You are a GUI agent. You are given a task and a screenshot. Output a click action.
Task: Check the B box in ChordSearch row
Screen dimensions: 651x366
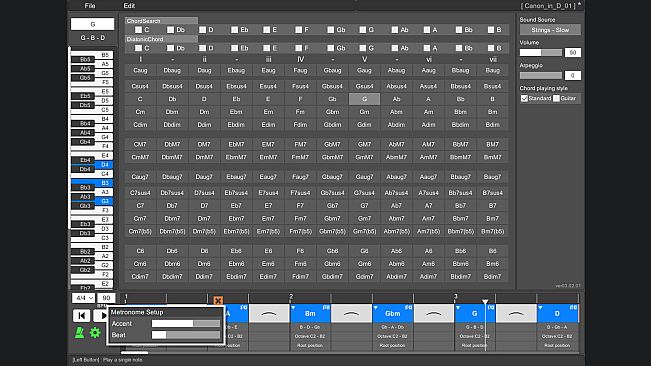pyautogui.click(x=491, y=30)
